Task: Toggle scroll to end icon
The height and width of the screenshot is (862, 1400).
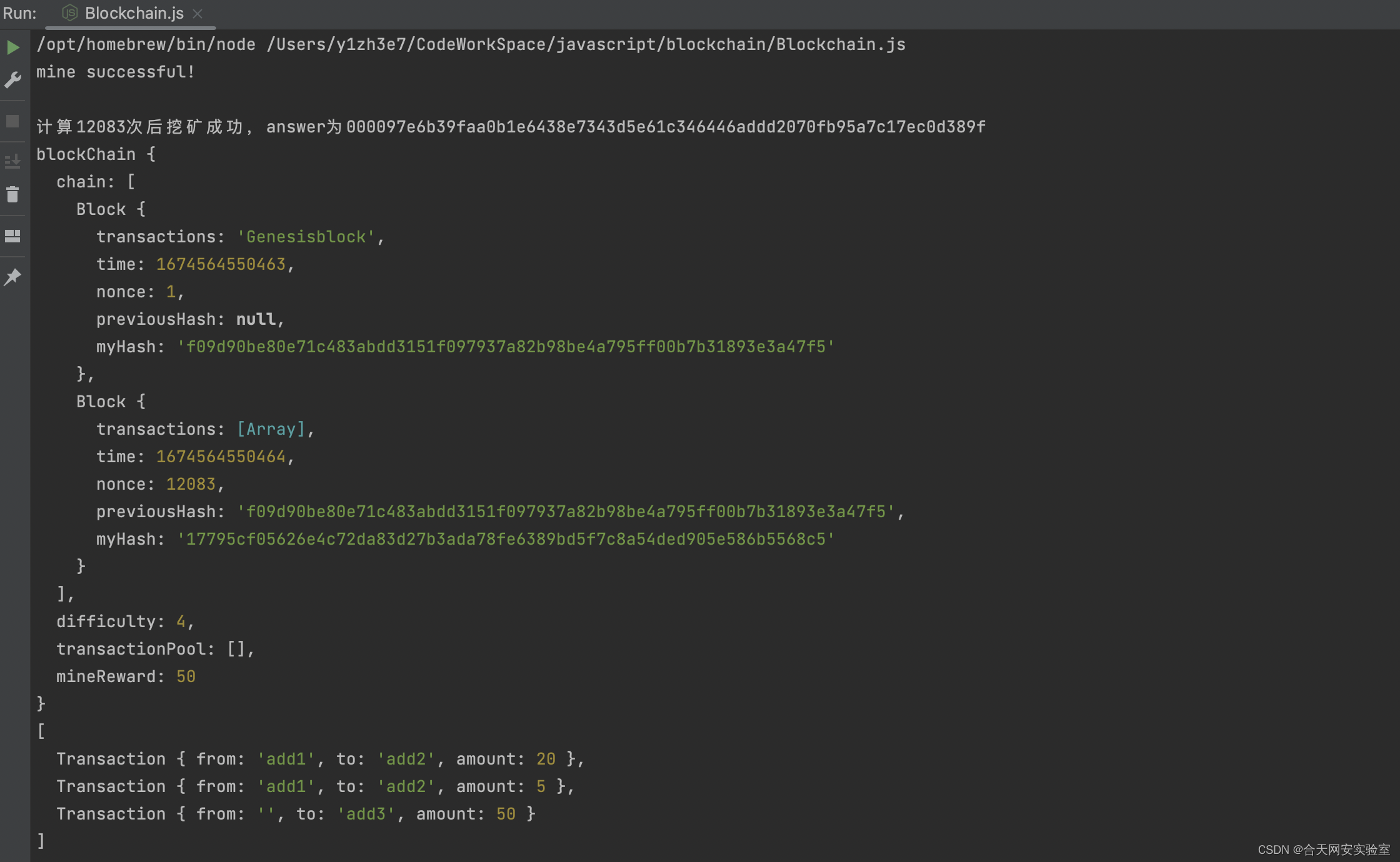Action: tap(12, 161)
